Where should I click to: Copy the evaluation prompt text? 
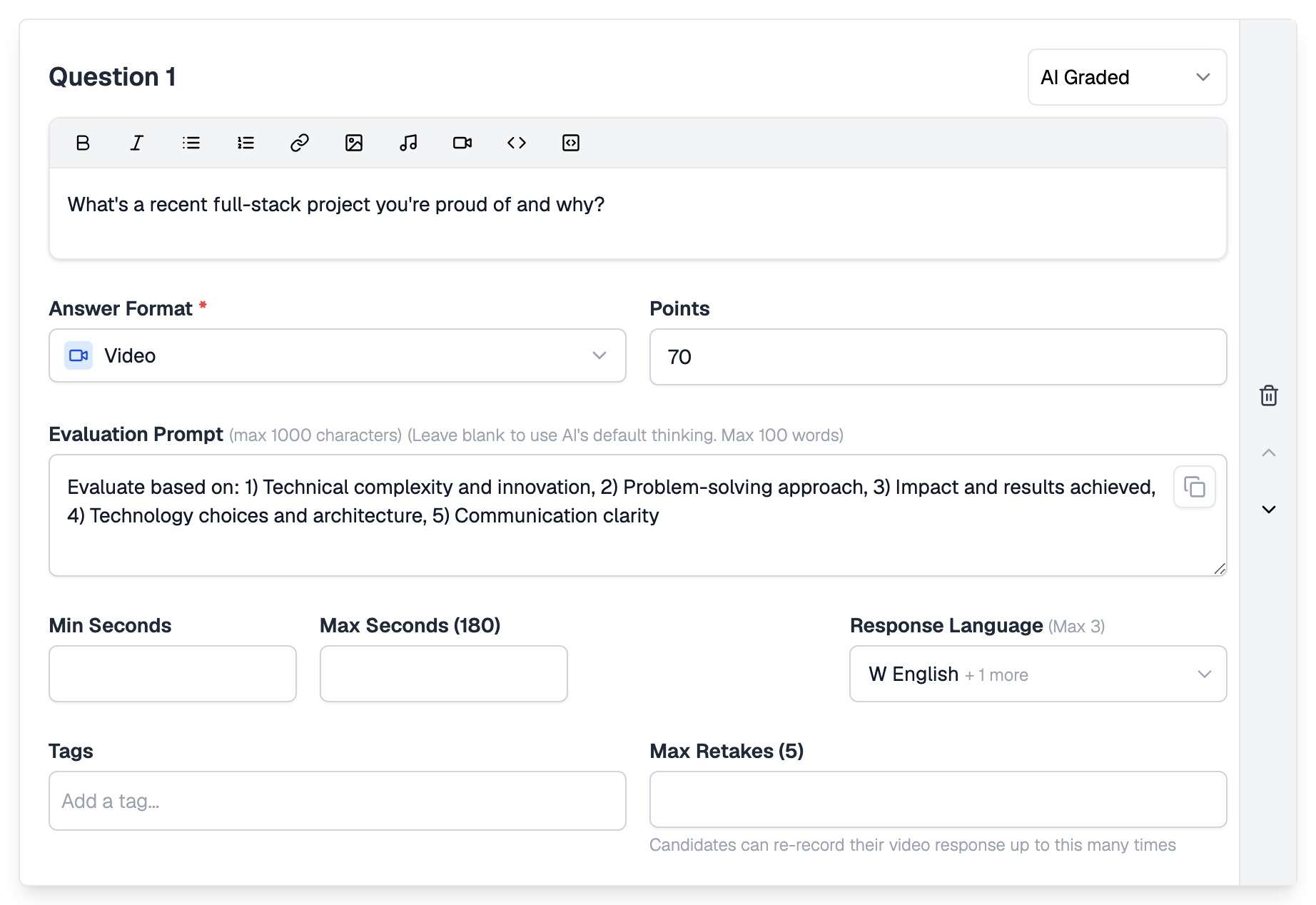point(1195,487)
